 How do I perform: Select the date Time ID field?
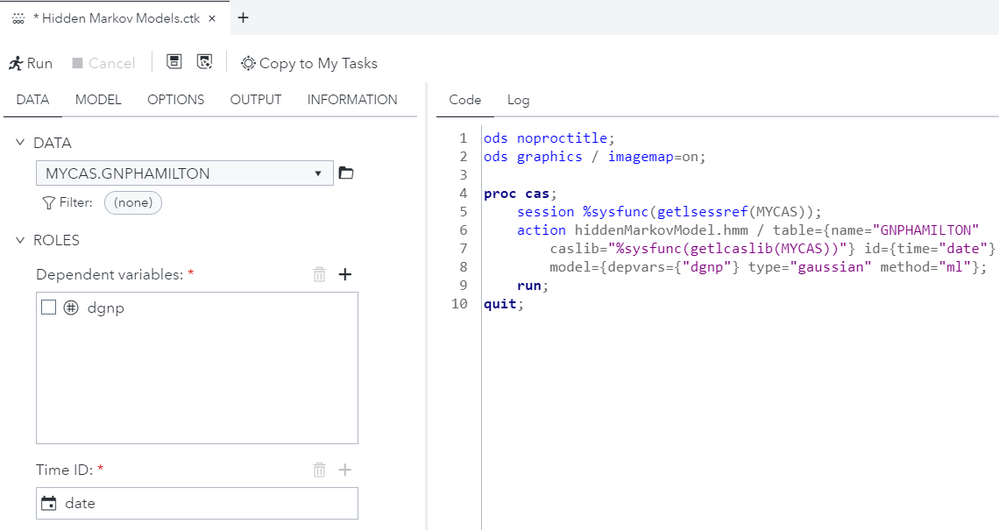coord(197,503)
